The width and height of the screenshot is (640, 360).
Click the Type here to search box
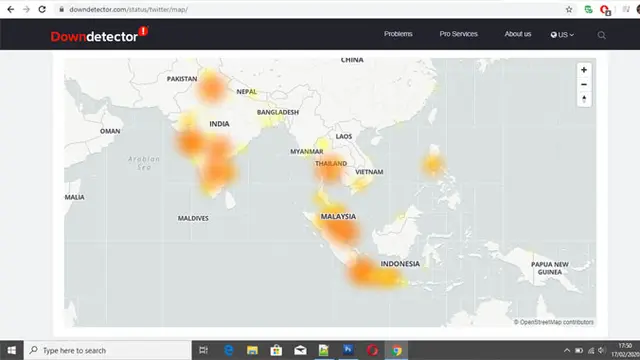point(107,350)
